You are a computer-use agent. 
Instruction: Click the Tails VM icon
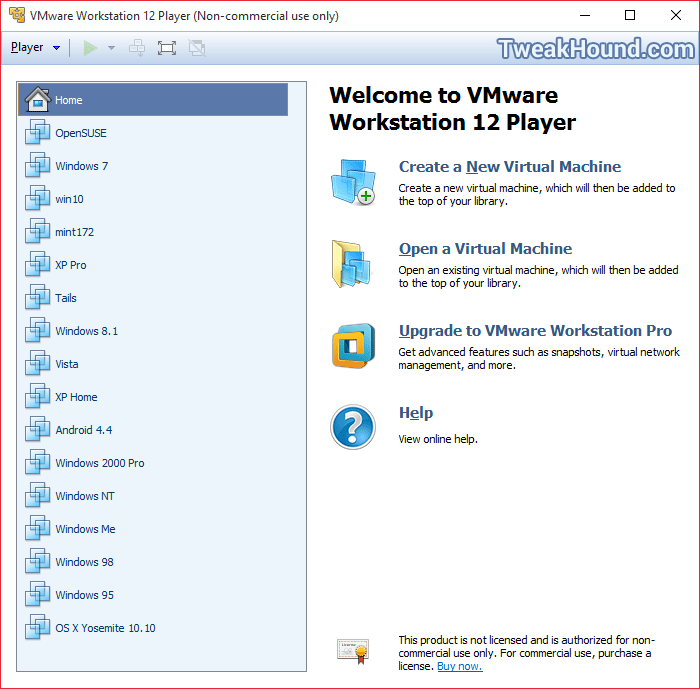[x=38, y=298]
